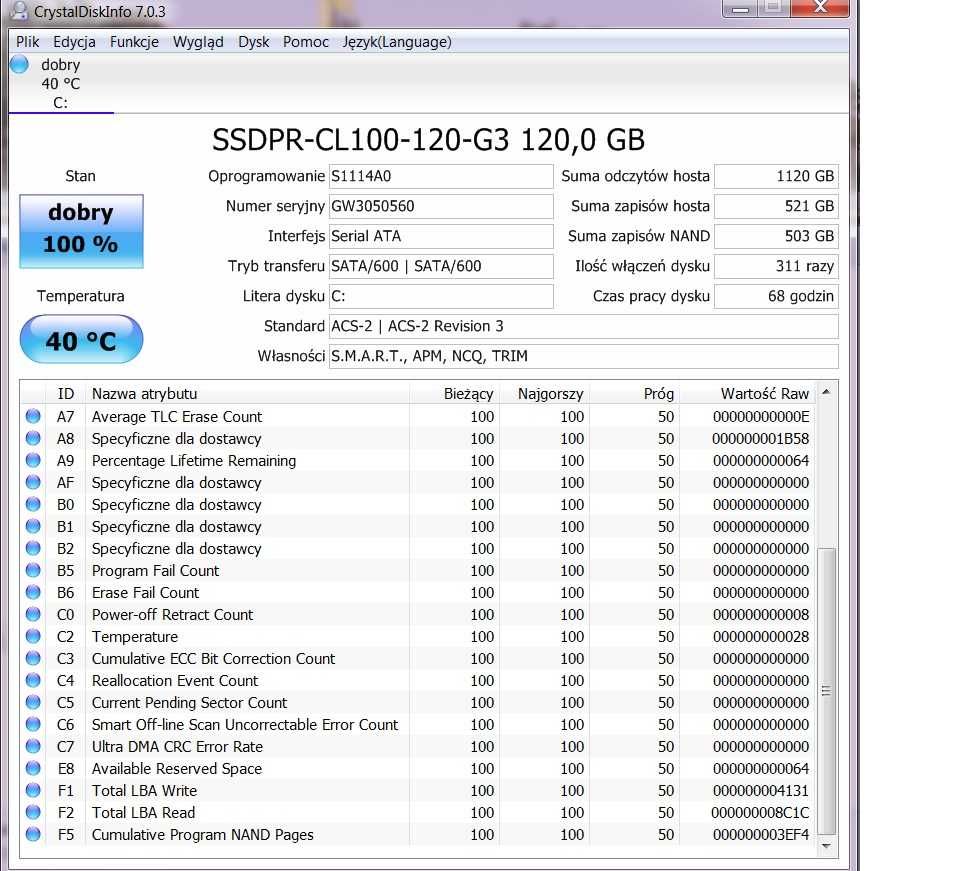Click status orb in the B2 row
Viewport: 960px width, 871px height.
(x=33, y=548)
